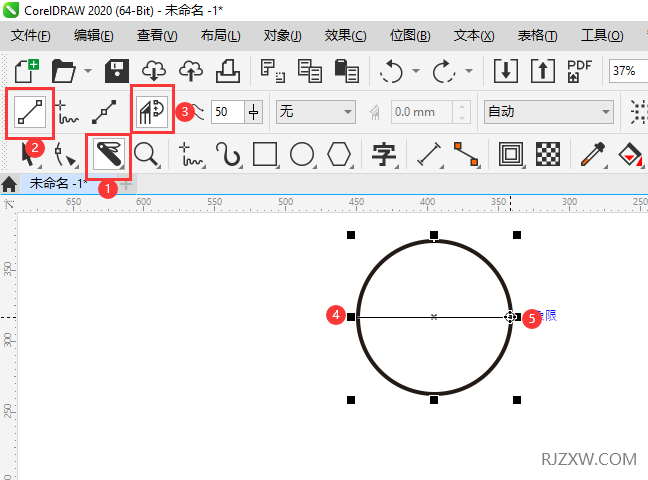Viewport: 648px width, 480px height.
Task: Copy selection using the Copy icon
Action: (x=310, y=71)
